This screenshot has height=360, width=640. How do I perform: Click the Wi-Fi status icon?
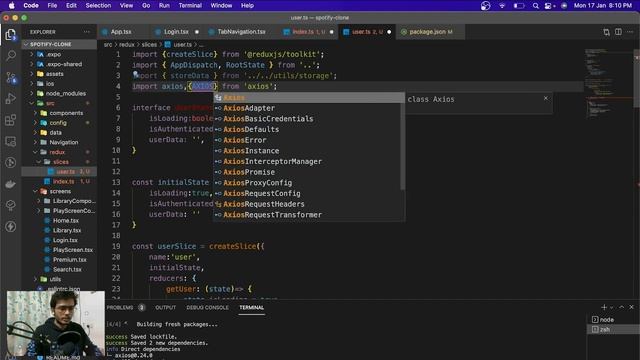502,6
